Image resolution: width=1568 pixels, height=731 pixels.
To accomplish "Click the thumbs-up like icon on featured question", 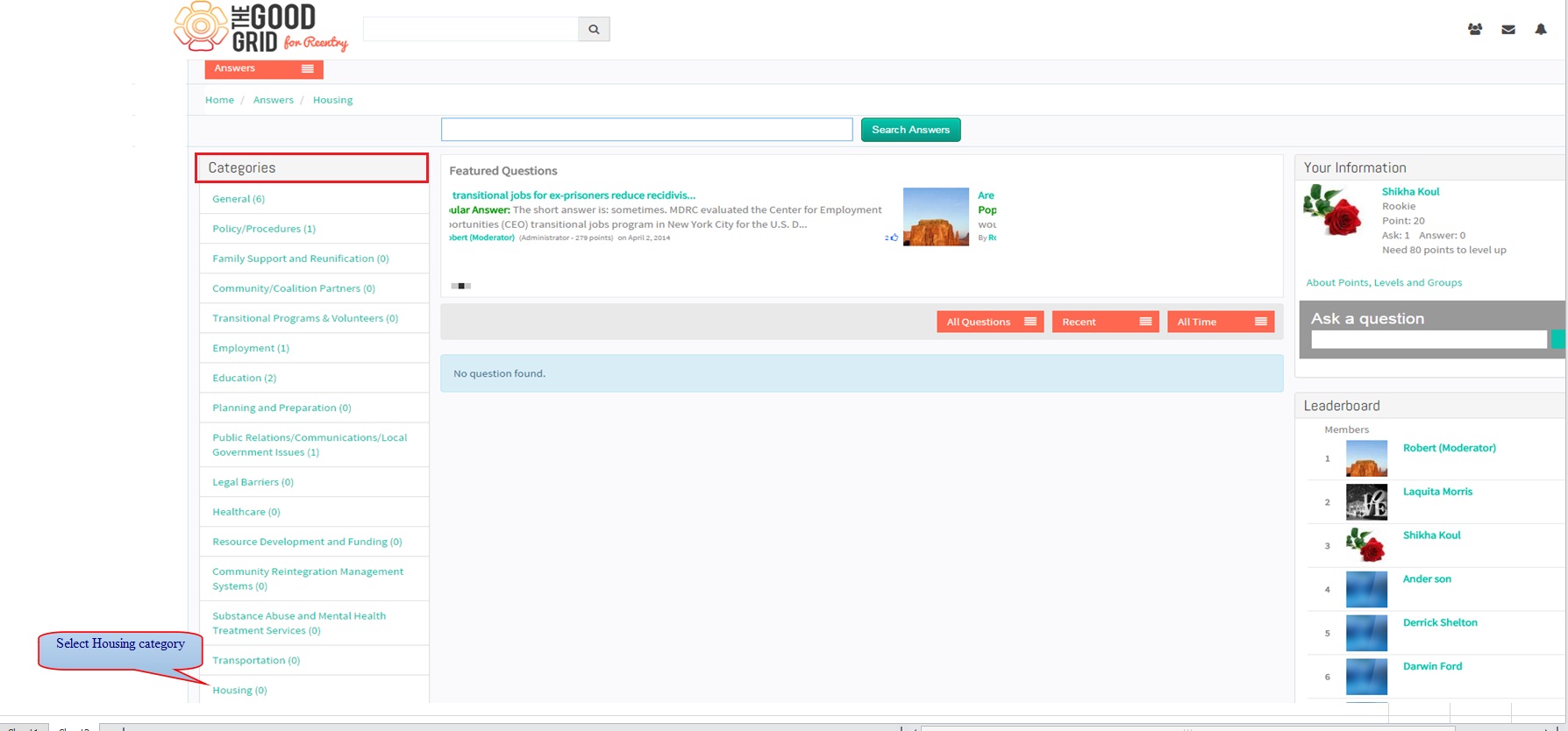I will pos(894,238).
